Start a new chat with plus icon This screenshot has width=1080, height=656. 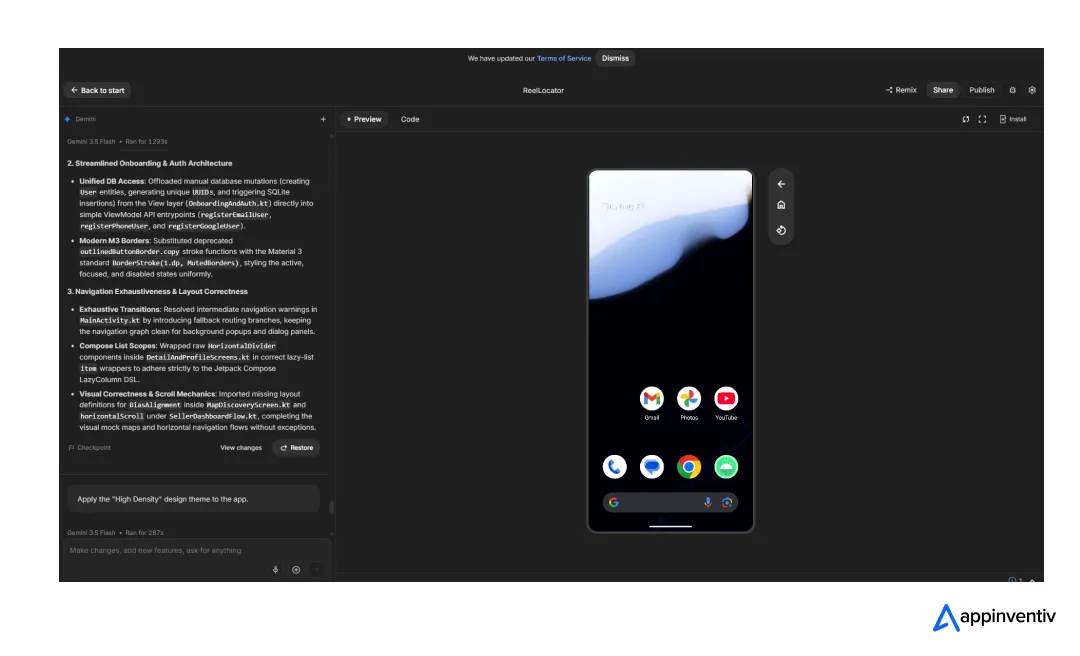pyautogui.click(x=323, y=119)
